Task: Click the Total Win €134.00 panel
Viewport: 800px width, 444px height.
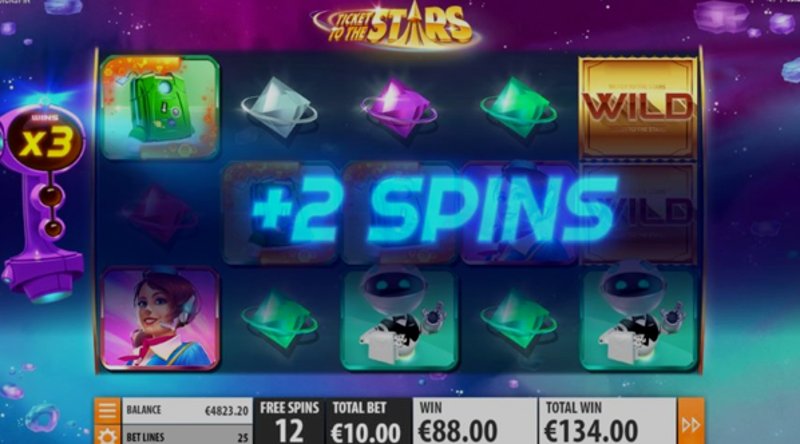Action: point(607,422)
